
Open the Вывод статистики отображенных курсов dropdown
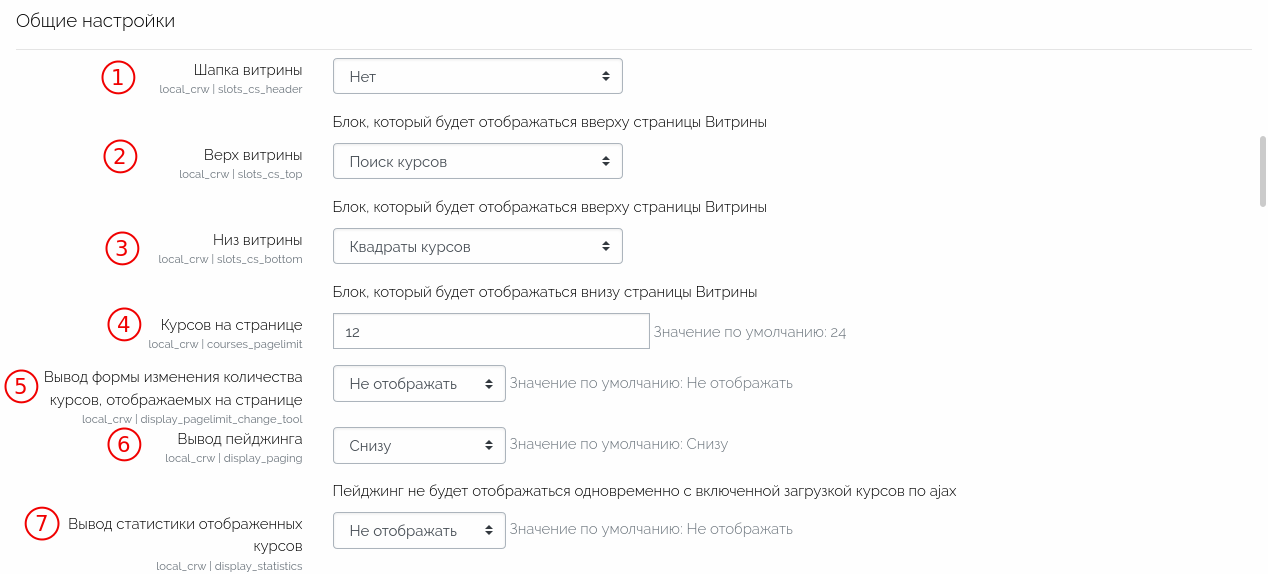tap(419, 530)
